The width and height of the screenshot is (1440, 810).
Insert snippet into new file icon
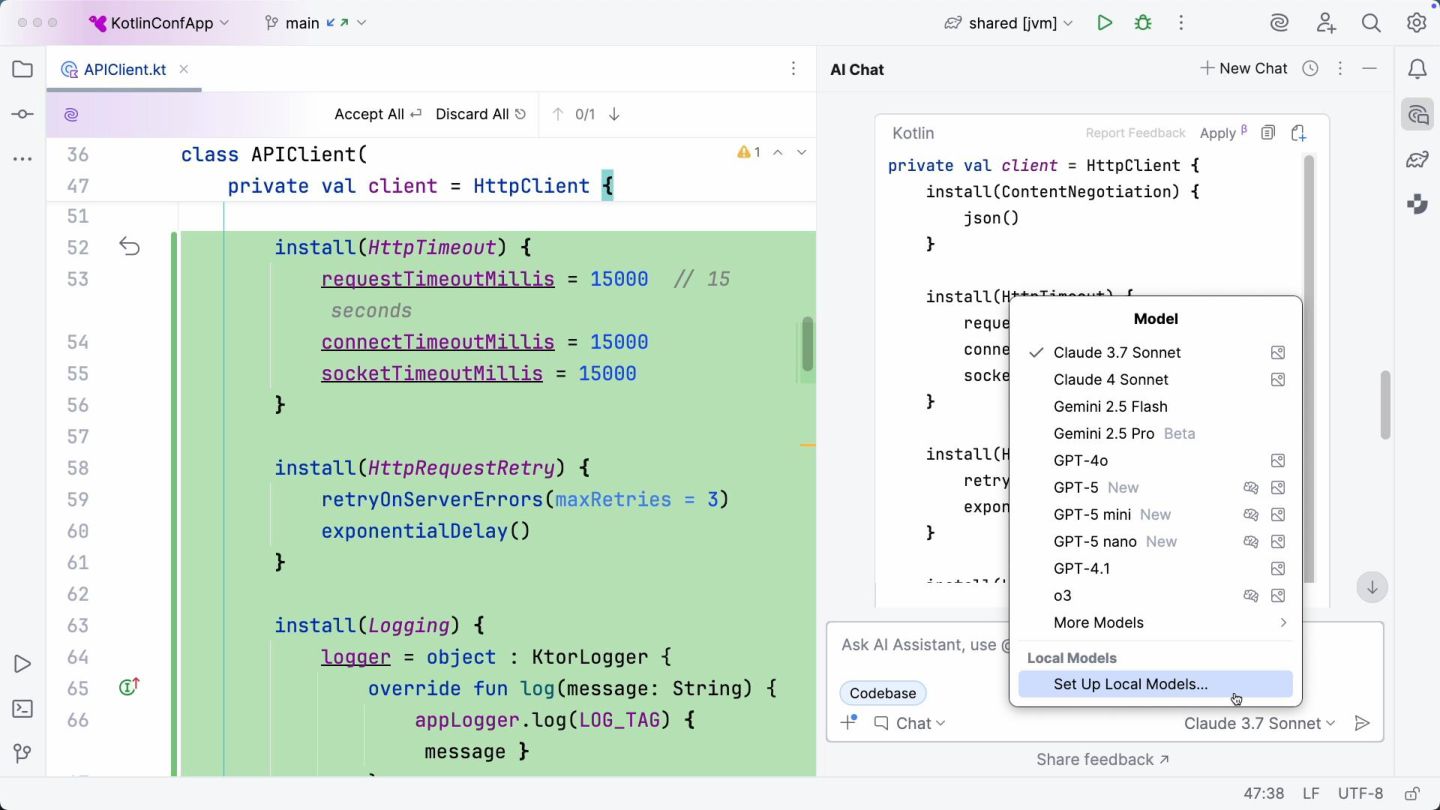(1298, 132)
